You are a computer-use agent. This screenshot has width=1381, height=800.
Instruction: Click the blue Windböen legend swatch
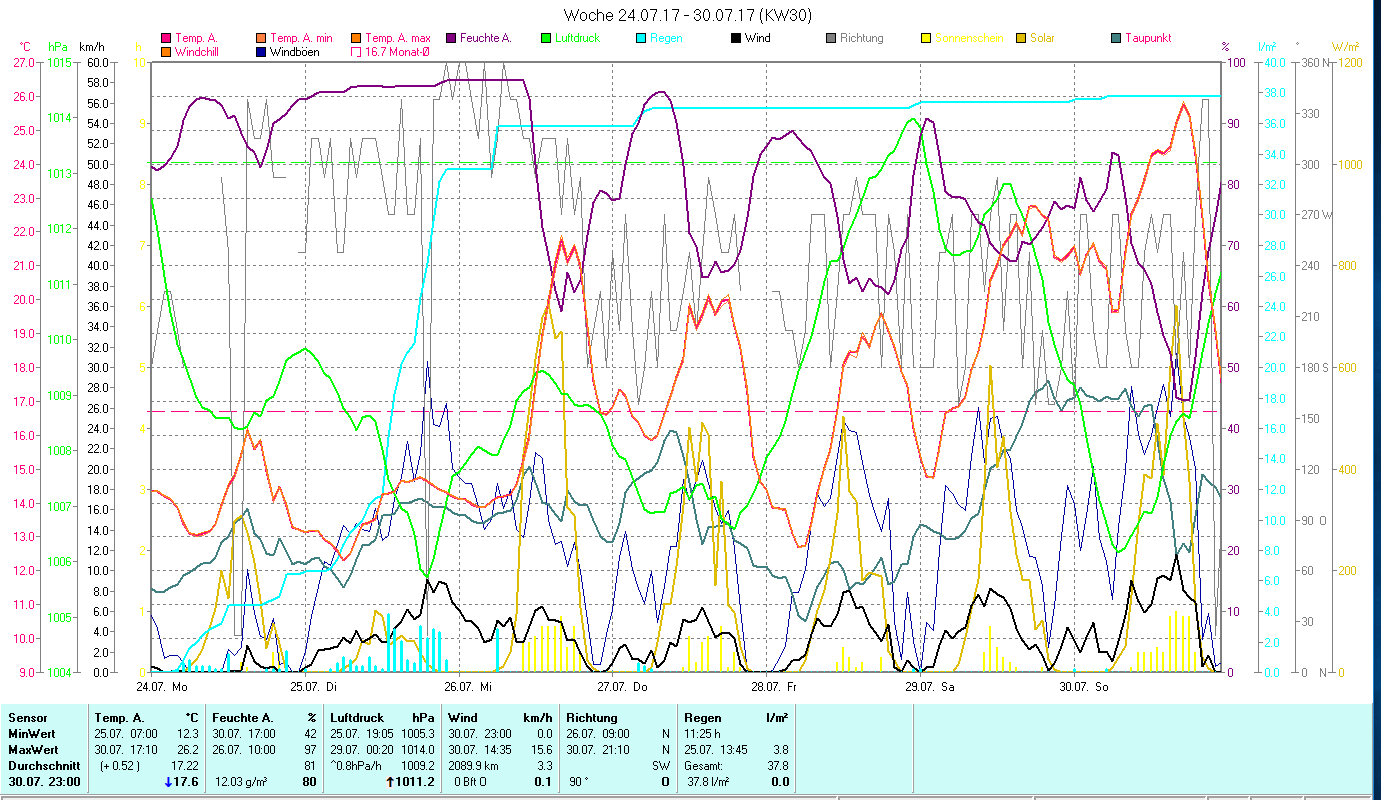click(260, 51)
